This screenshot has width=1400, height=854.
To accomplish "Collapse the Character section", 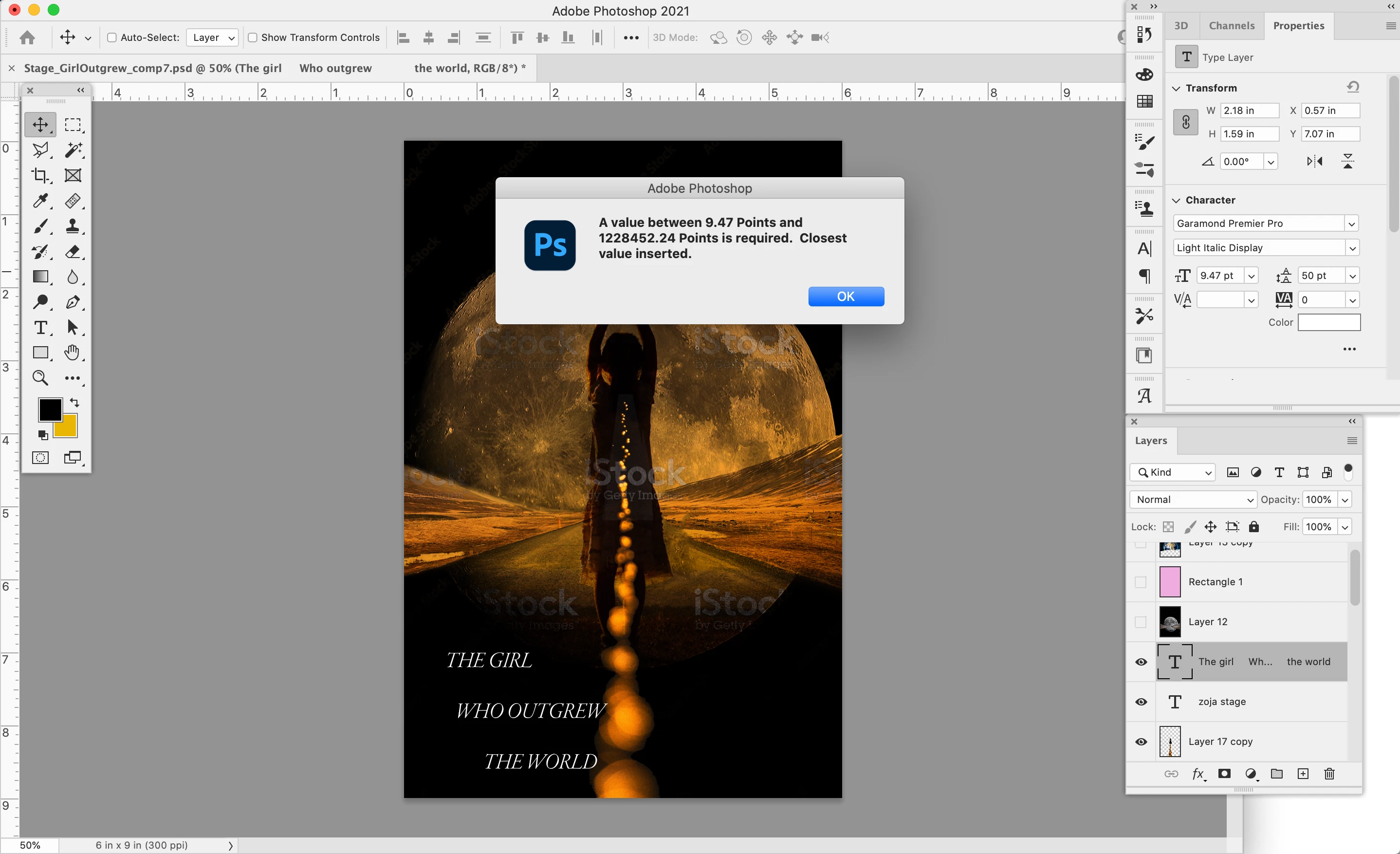I will (1176, 200).
